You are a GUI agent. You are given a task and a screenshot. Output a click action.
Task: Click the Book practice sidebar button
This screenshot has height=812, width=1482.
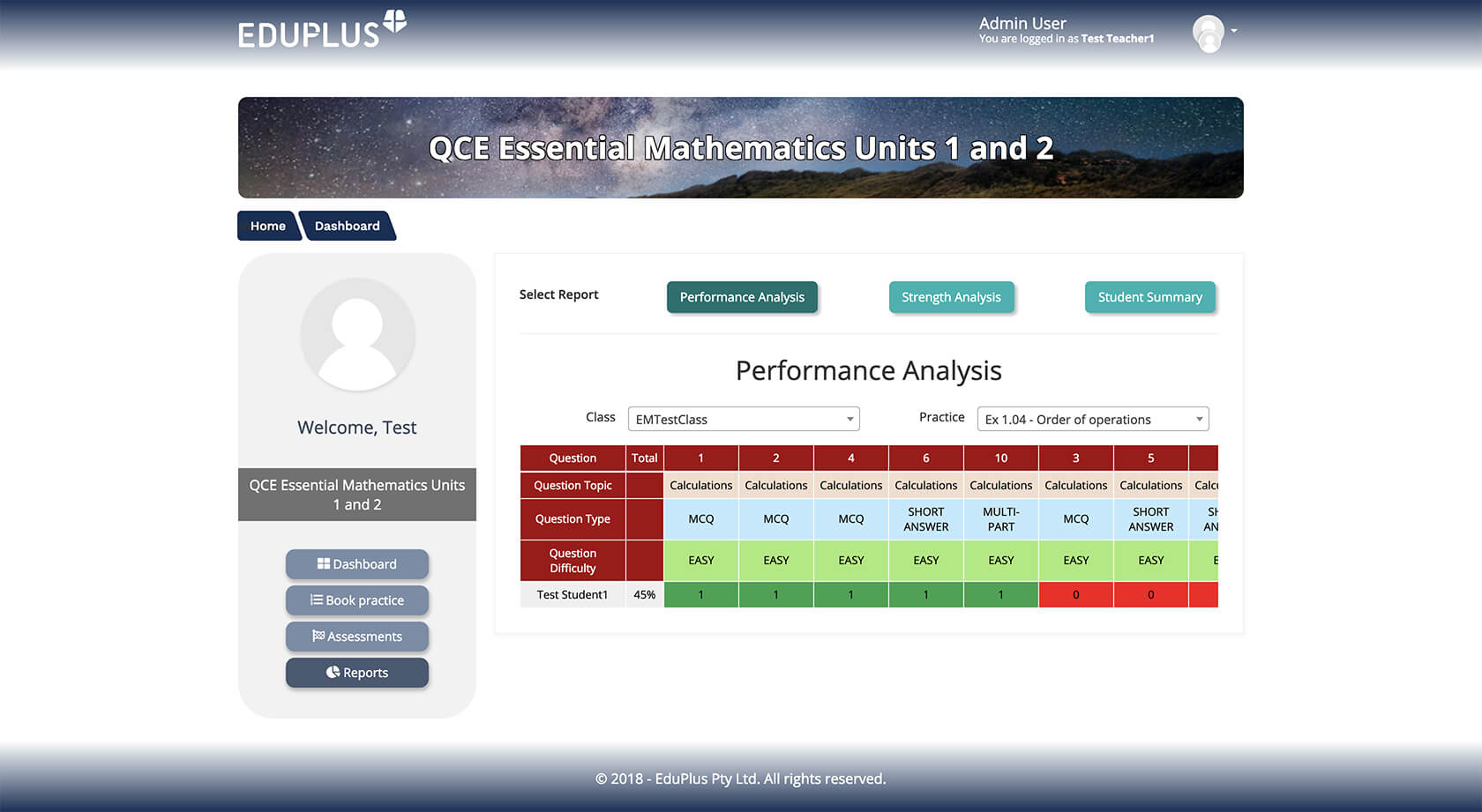click(x=356, y=600)
